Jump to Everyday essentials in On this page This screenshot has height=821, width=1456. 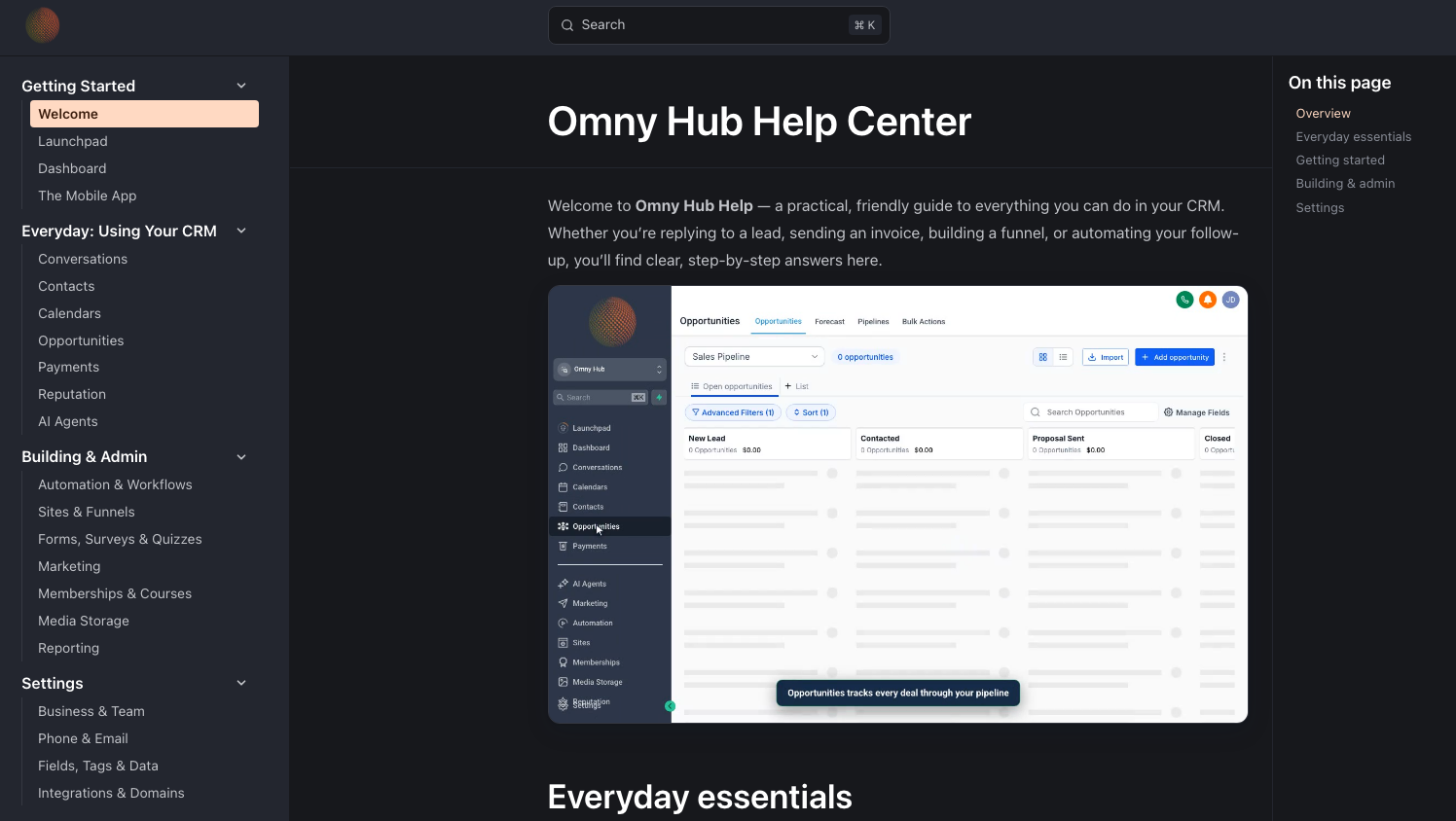pos(1354,137)
